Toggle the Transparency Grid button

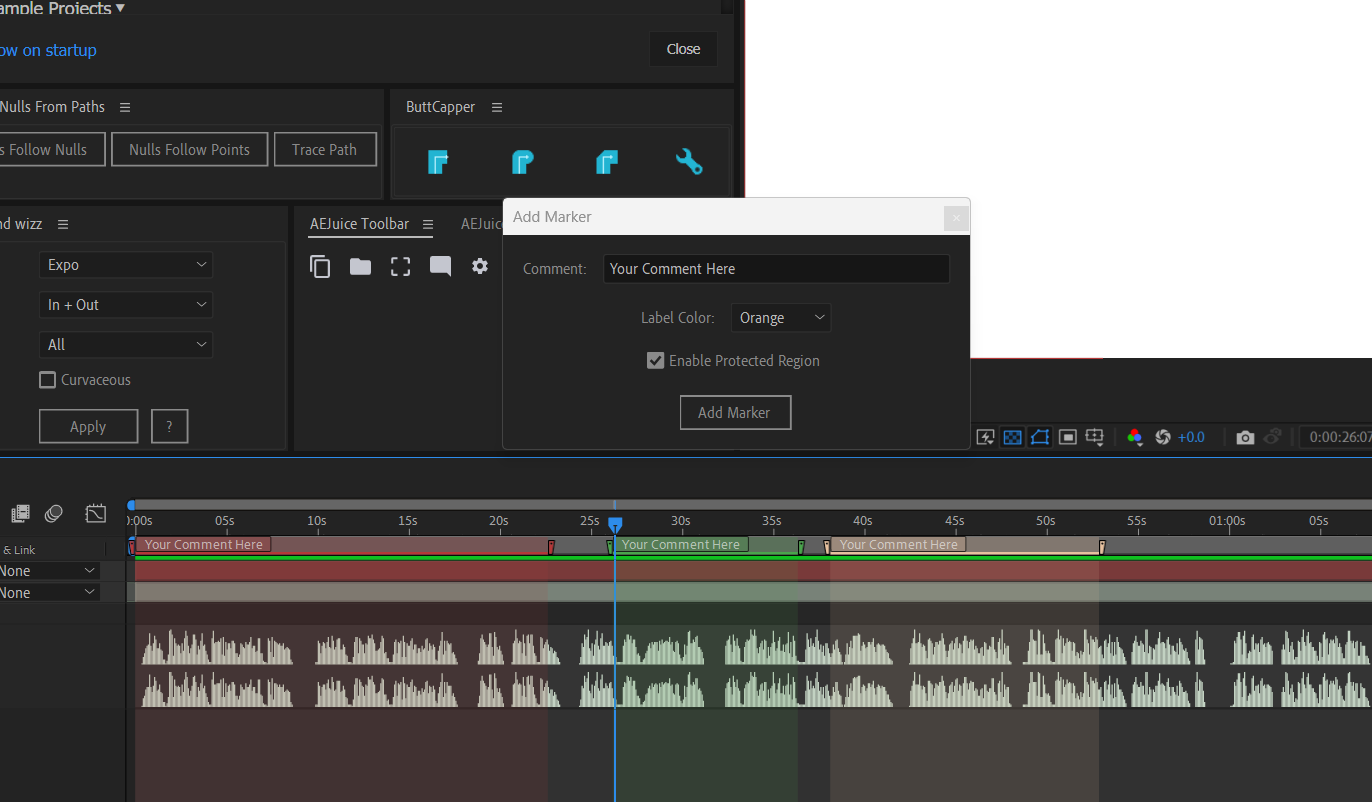pyautogui.click(x=1012, y=437)
